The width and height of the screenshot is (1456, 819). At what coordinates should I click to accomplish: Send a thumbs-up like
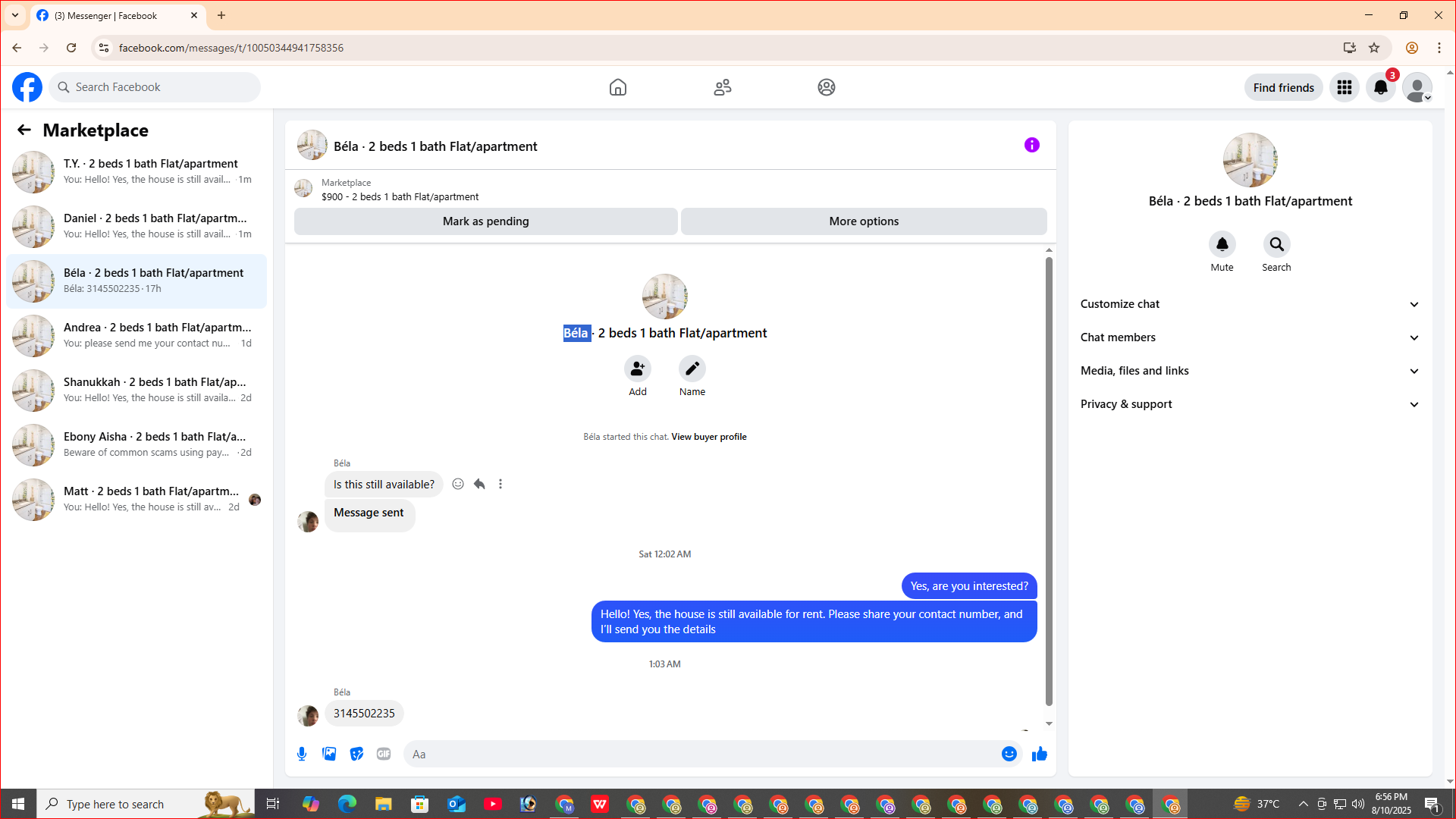pyautogui.click(x=1039, y=754)
